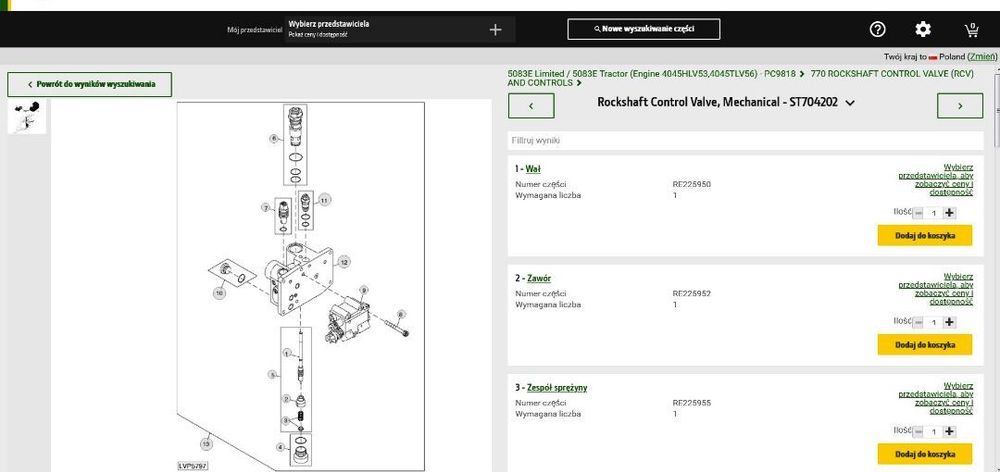Image resolution: width=1000 pixels, height=472 pixels.
Task: Select Wybierz przedstawiciela dealer selector
Action: click(x=399, y=29)
